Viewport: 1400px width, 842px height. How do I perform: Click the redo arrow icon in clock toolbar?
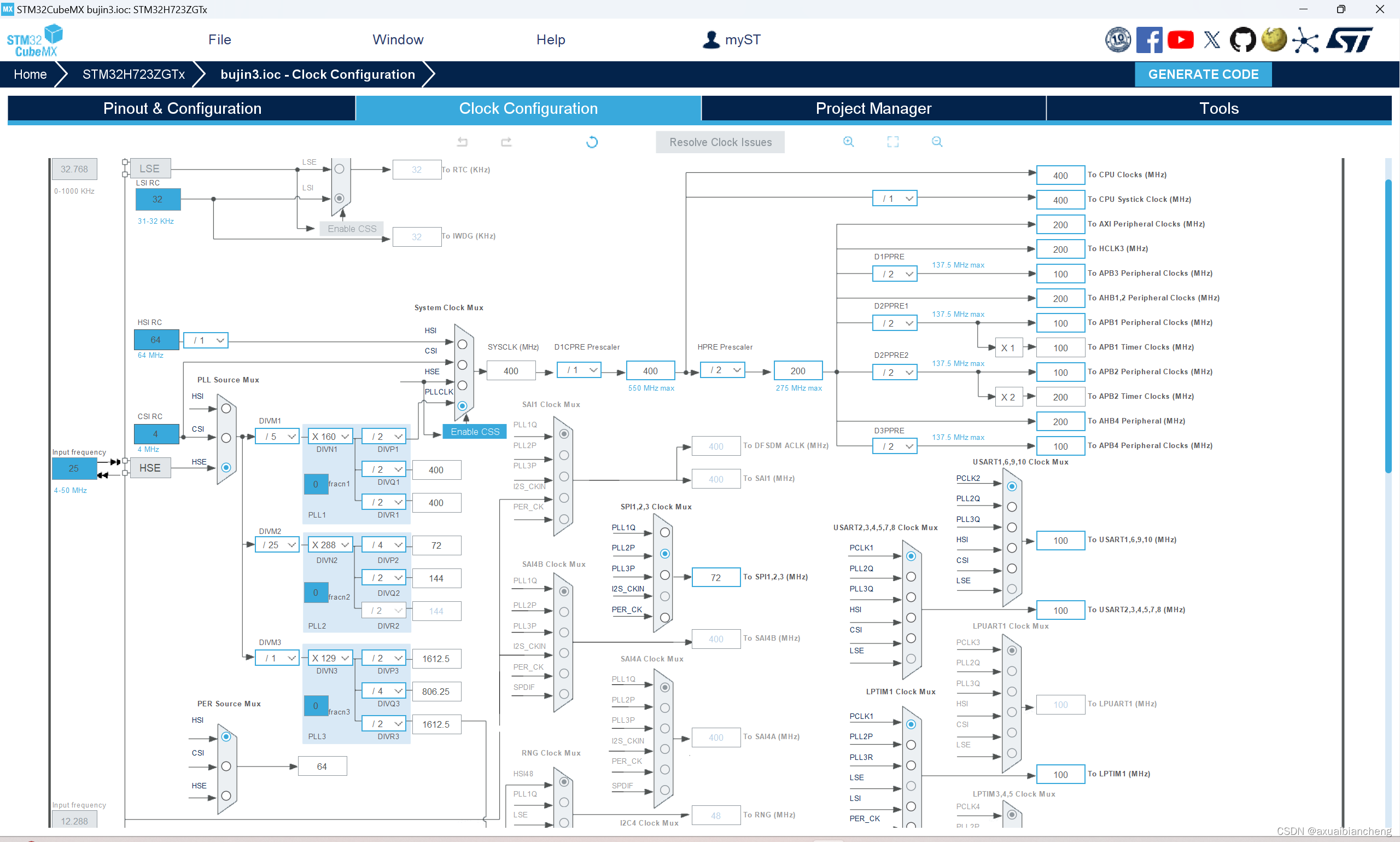506,142
